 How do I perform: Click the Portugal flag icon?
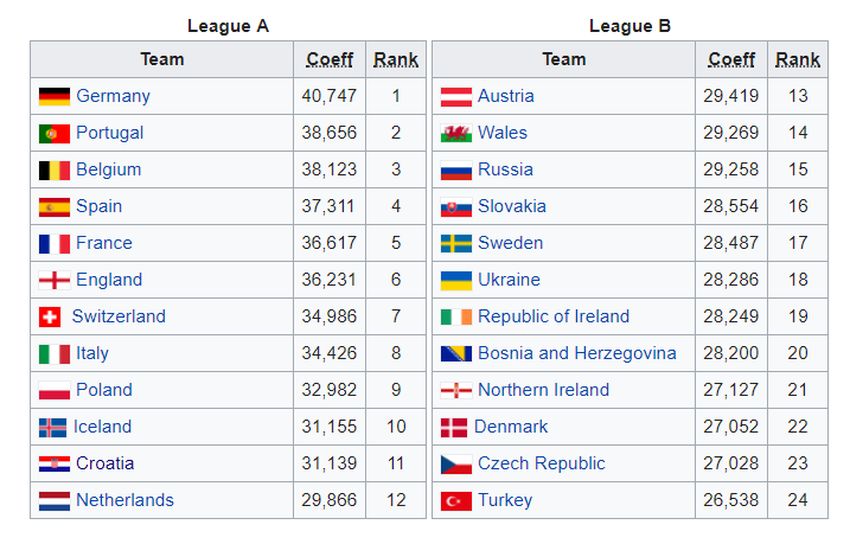point(54,134)
